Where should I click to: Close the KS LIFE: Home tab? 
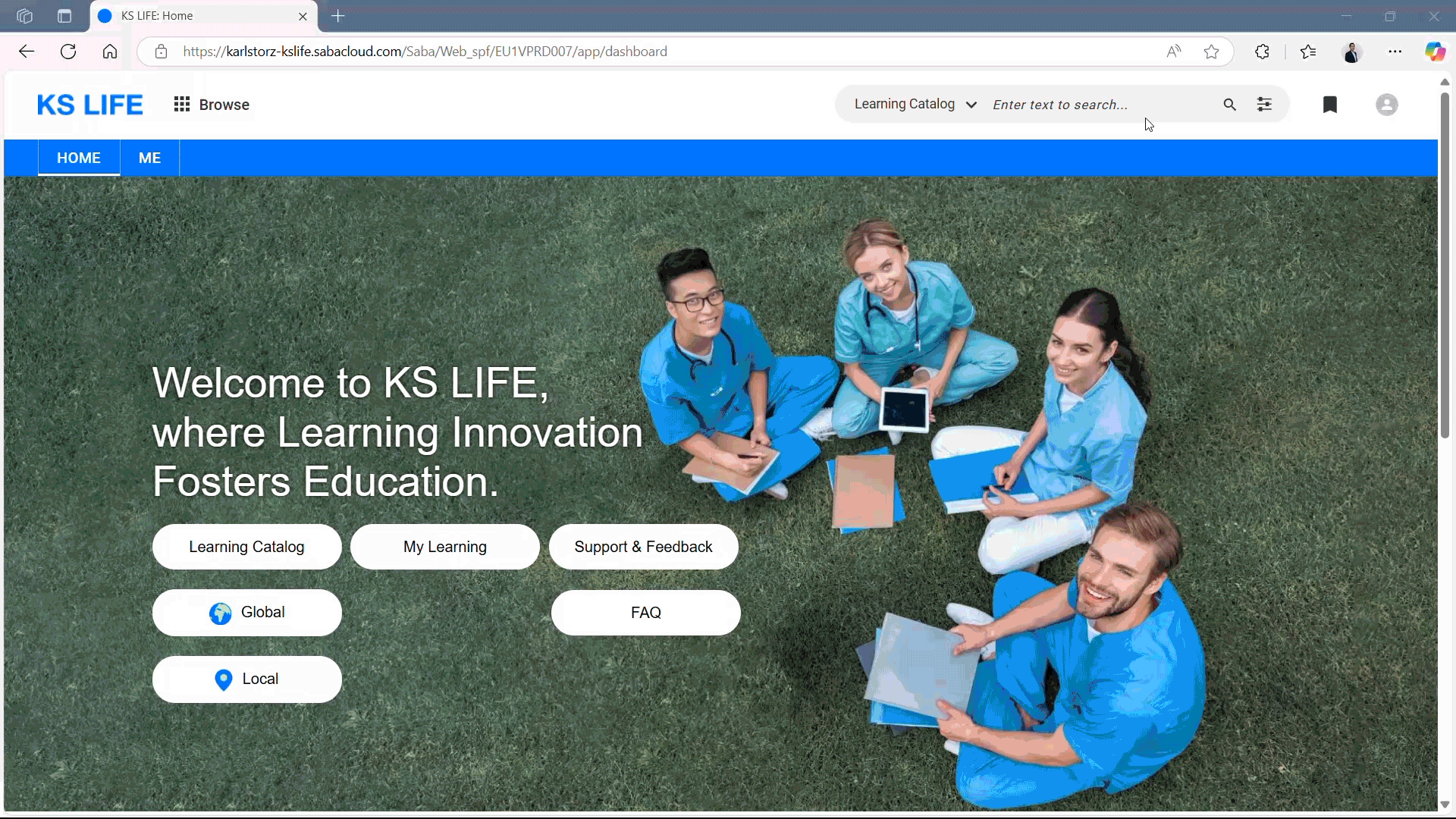pos(303,16)
